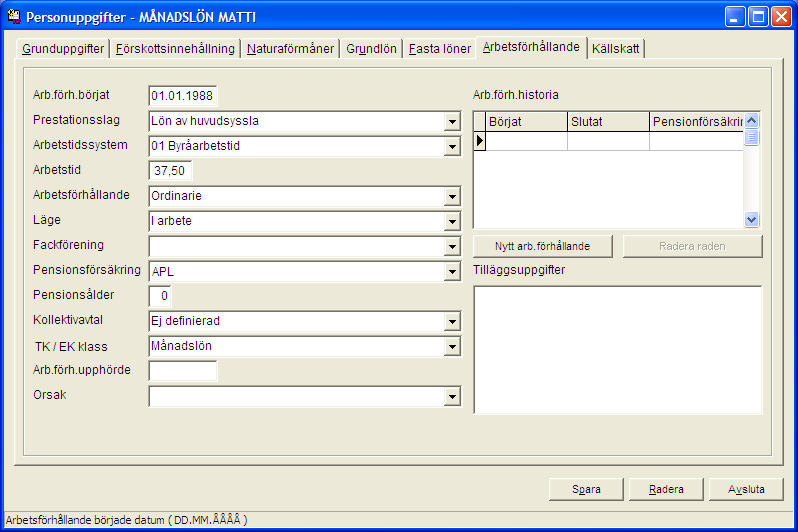
Task: Click the history list scroll down arrow
Action: pos(752,219)
